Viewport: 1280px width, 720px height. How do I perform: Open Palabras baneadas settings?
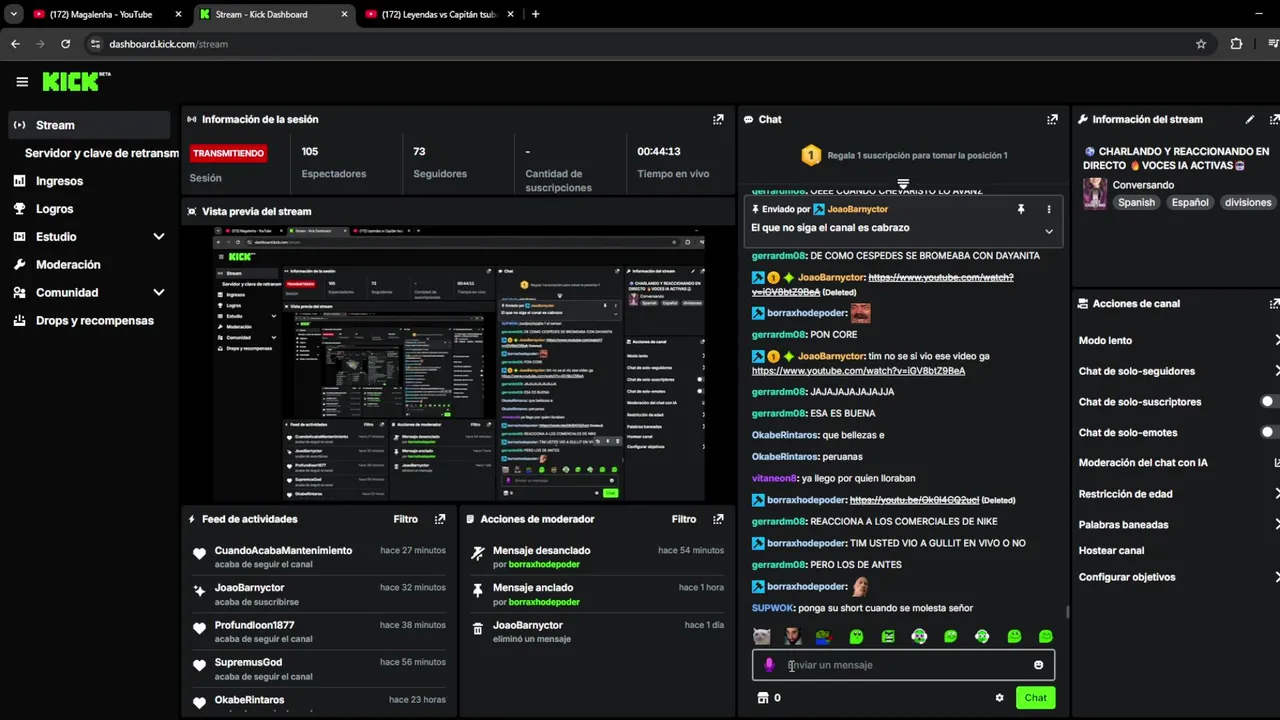tap(1176, 524)
